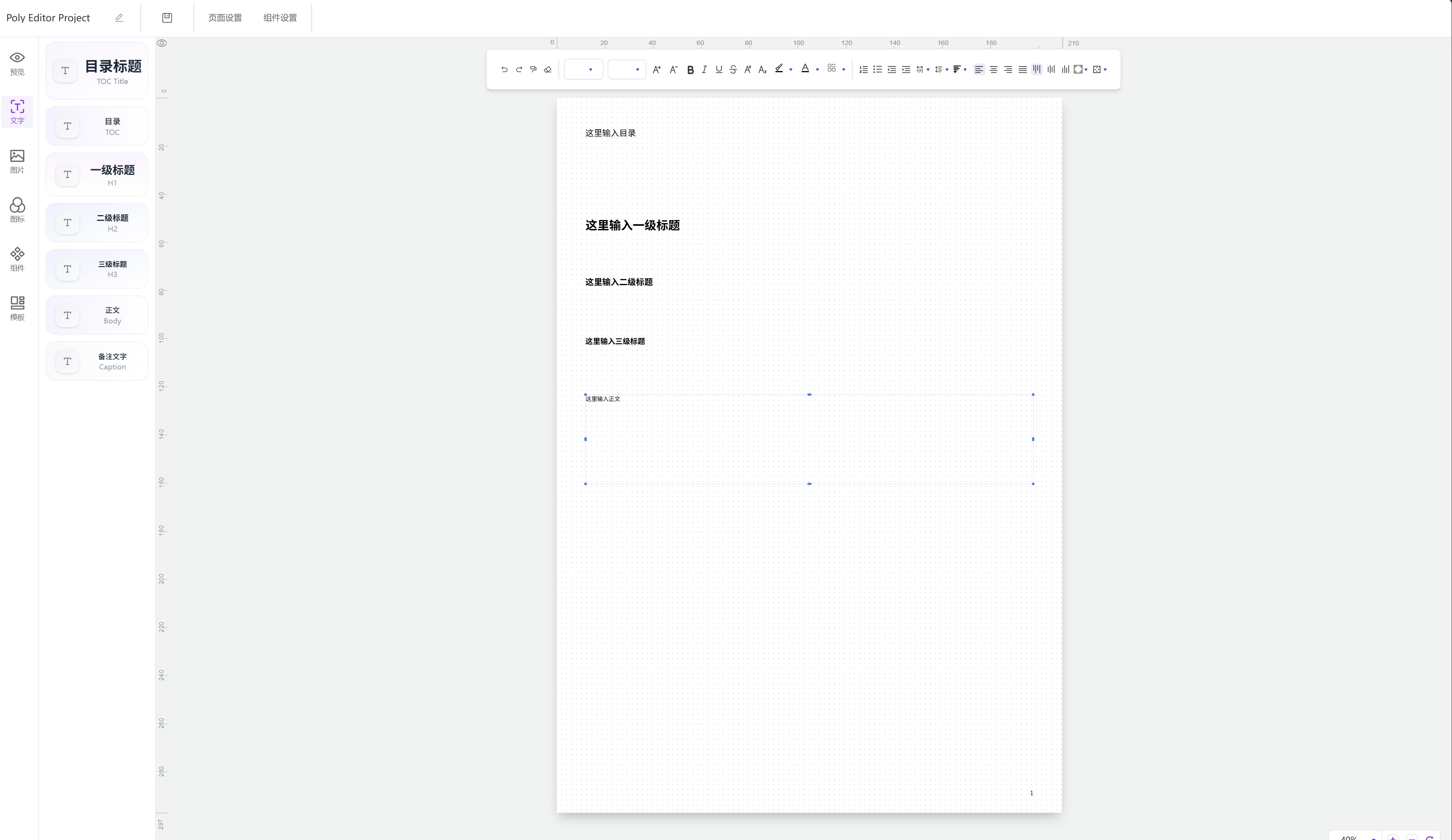This screenshot has width=1452, height=840.
Task: Open the font family dropdown
Action: click(583, 70)
